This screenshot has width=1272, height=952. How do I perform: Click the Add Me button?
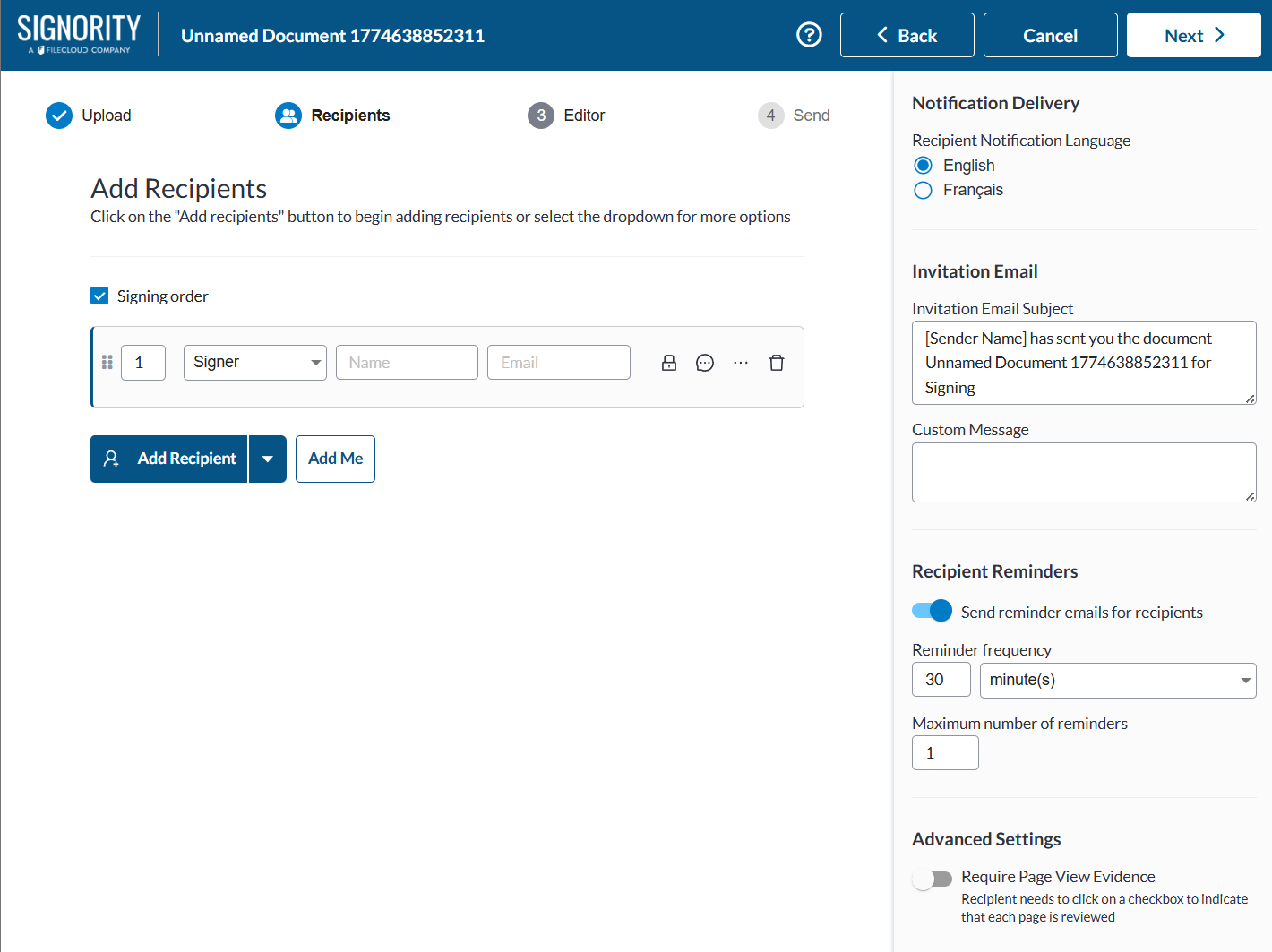pos(335,459)
